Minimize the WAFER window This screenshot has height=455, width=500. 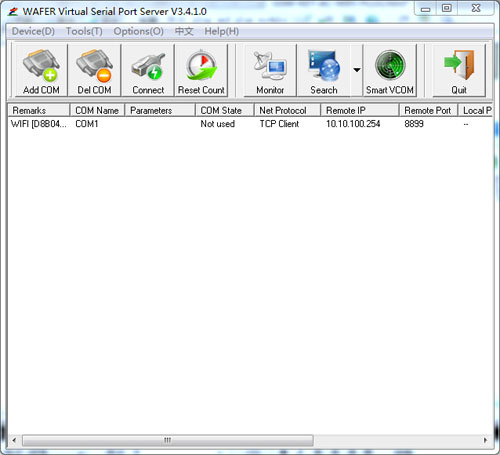[425, 9]
